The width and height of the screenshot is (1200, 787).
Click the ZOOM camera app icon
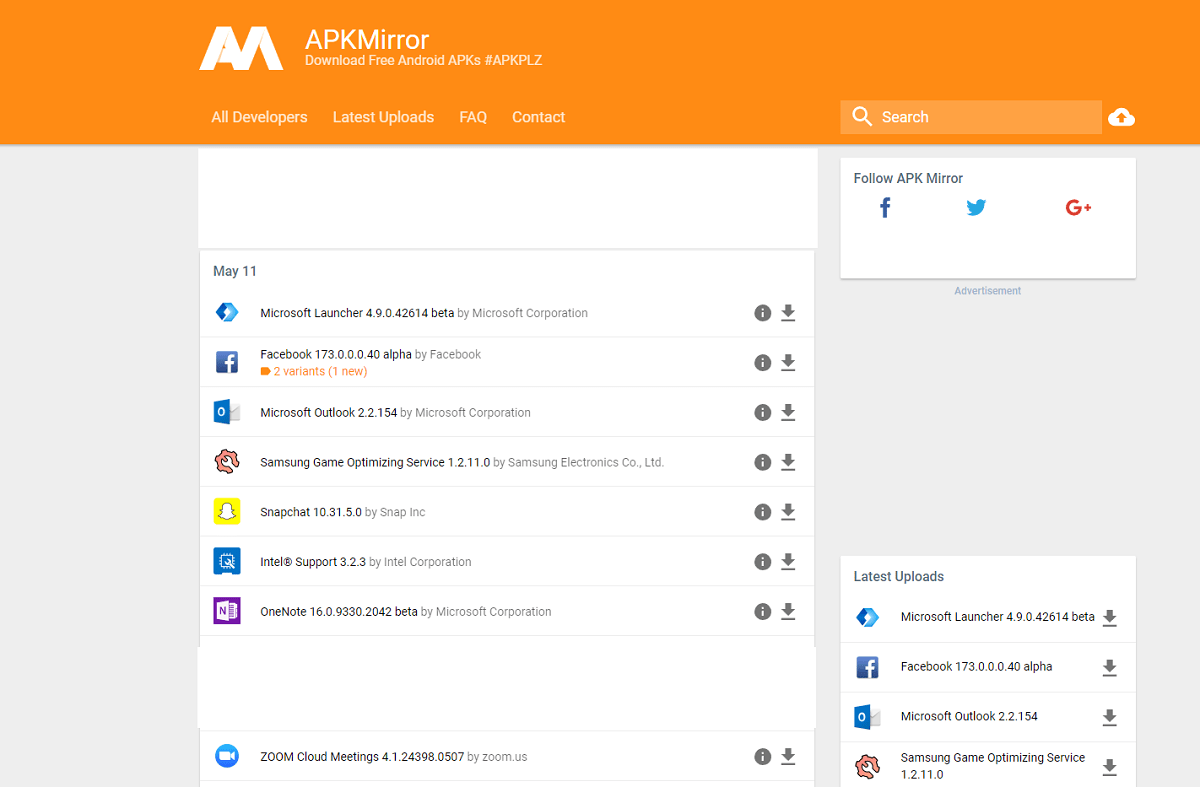227,756
